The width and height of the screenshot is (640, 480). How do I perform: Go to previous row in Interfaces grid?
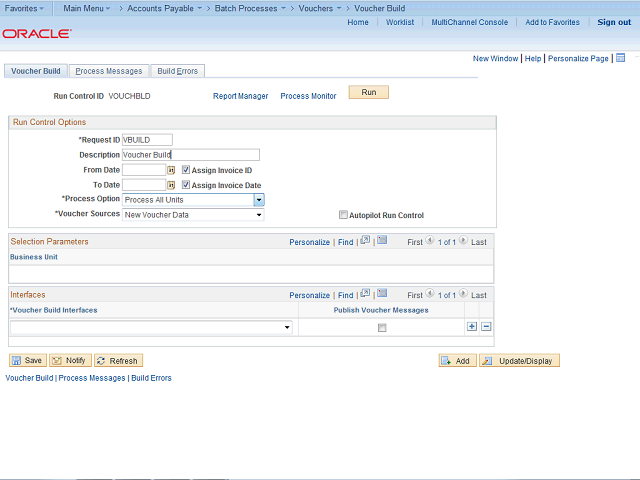coord(430,293)
